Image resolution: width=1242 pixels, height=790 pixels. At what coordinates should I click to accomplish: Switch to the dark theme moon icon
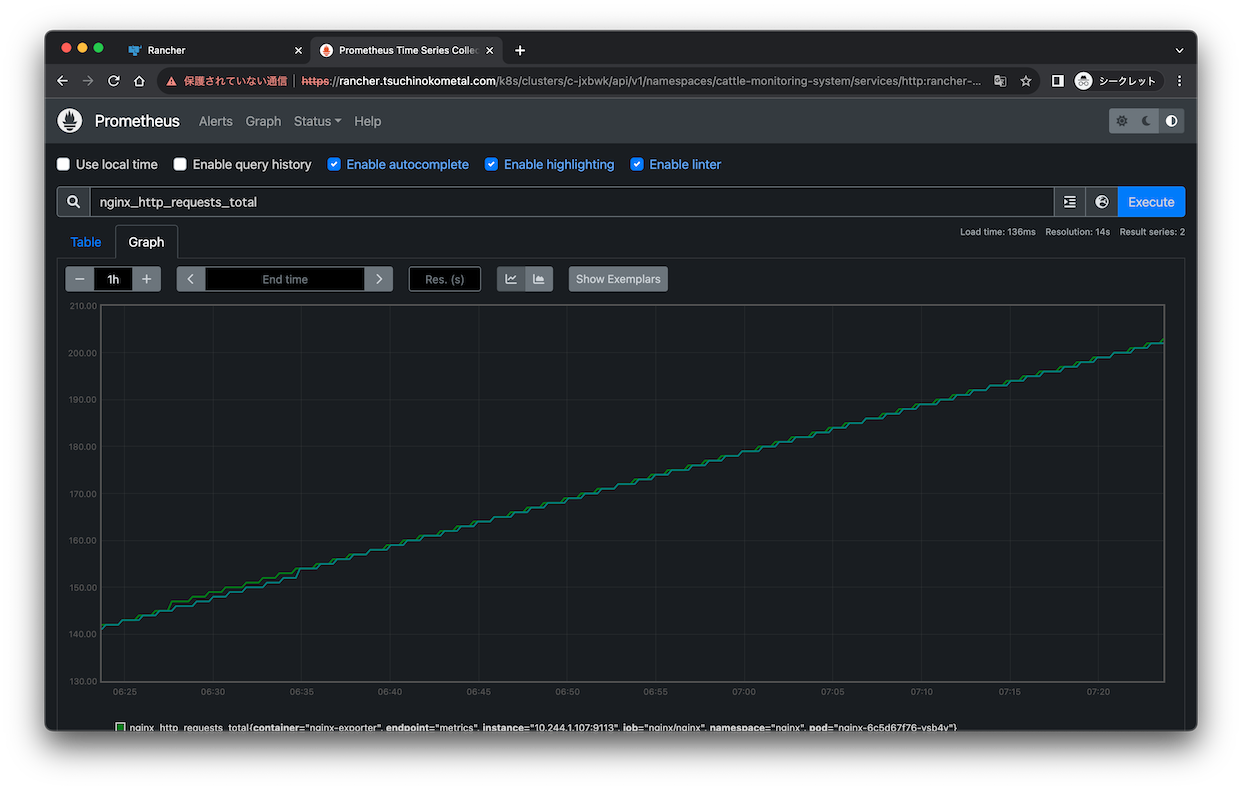click(x=1147, y=121)
